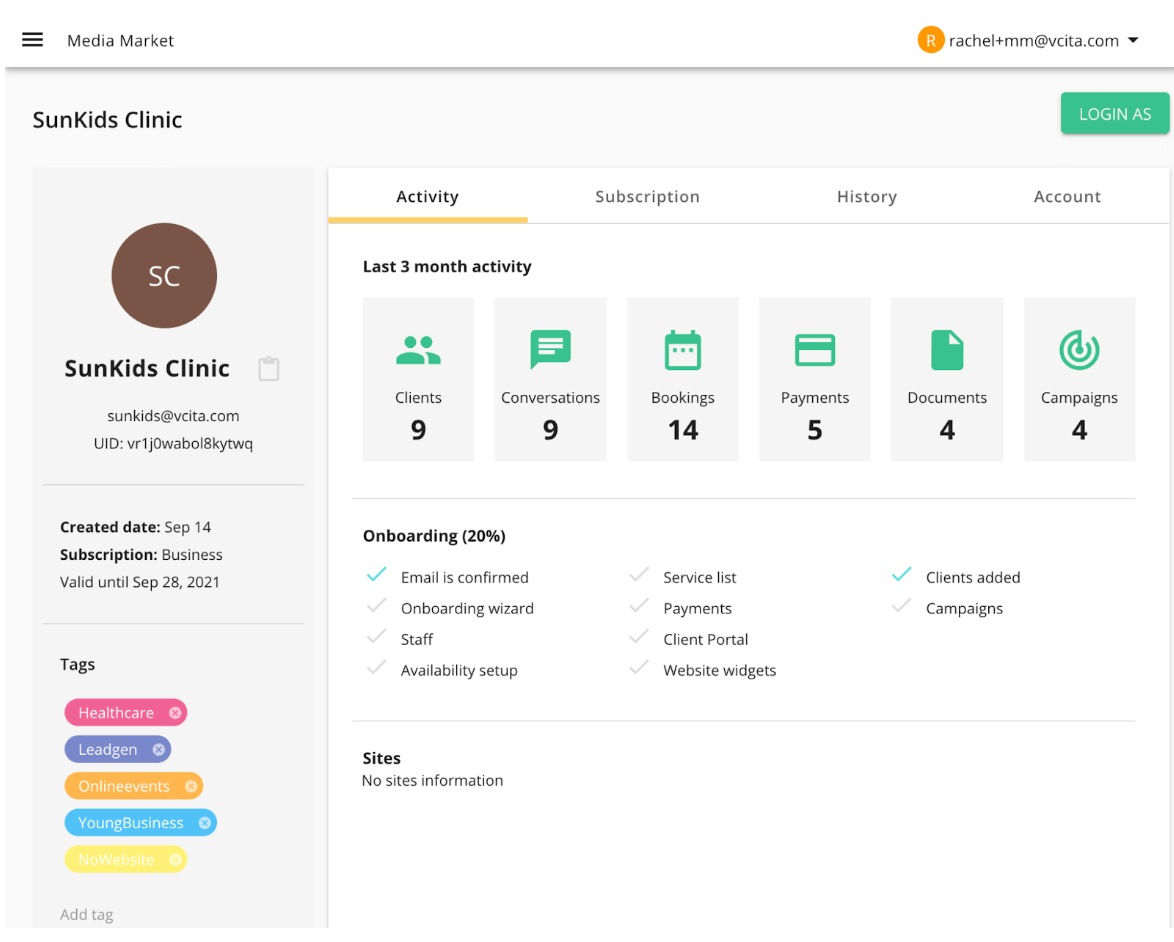
Task: Click the clipboard copy icon beside SunKids Clinic
Action: pyautogui.click(x=268, y=369)
